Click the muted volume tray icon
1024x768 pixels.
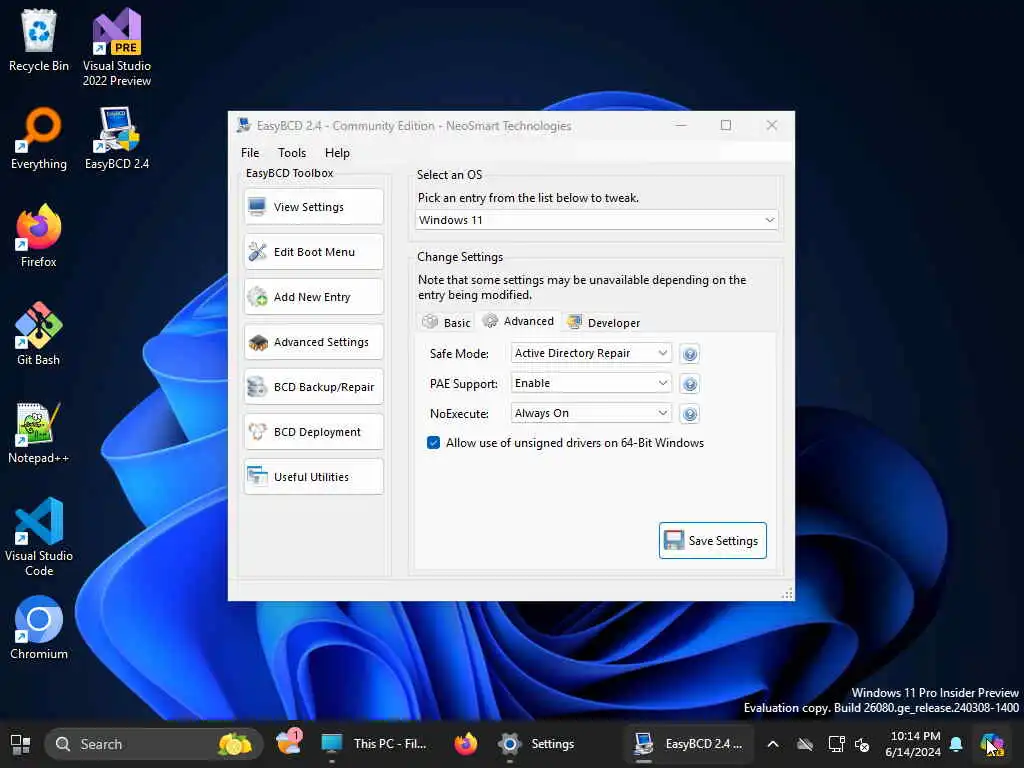[862, 744]
